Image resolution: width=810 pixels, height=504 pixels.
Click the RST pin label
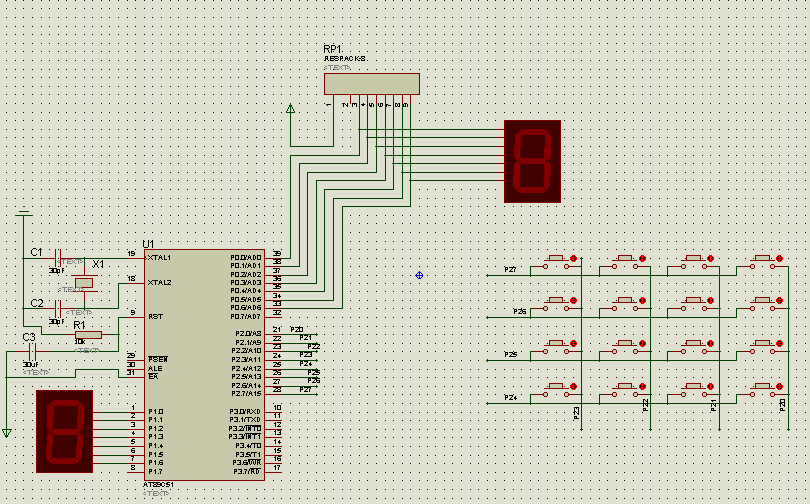click(155, 317)
